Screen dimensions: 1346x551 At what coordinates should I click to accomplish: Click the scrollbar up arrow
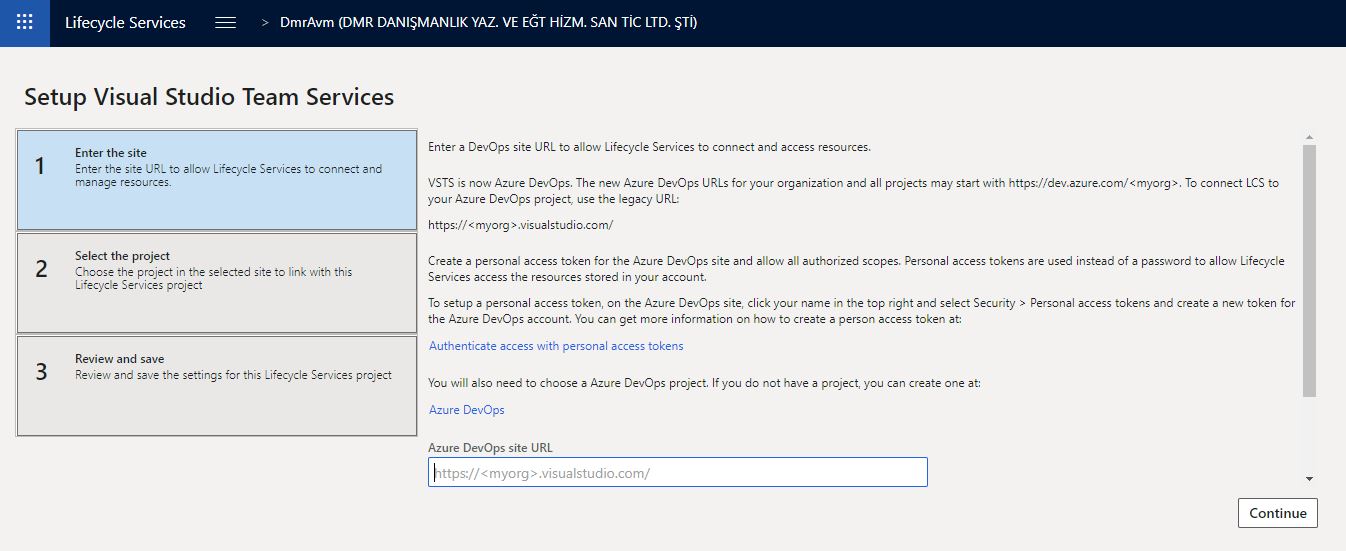(1309, 137)
